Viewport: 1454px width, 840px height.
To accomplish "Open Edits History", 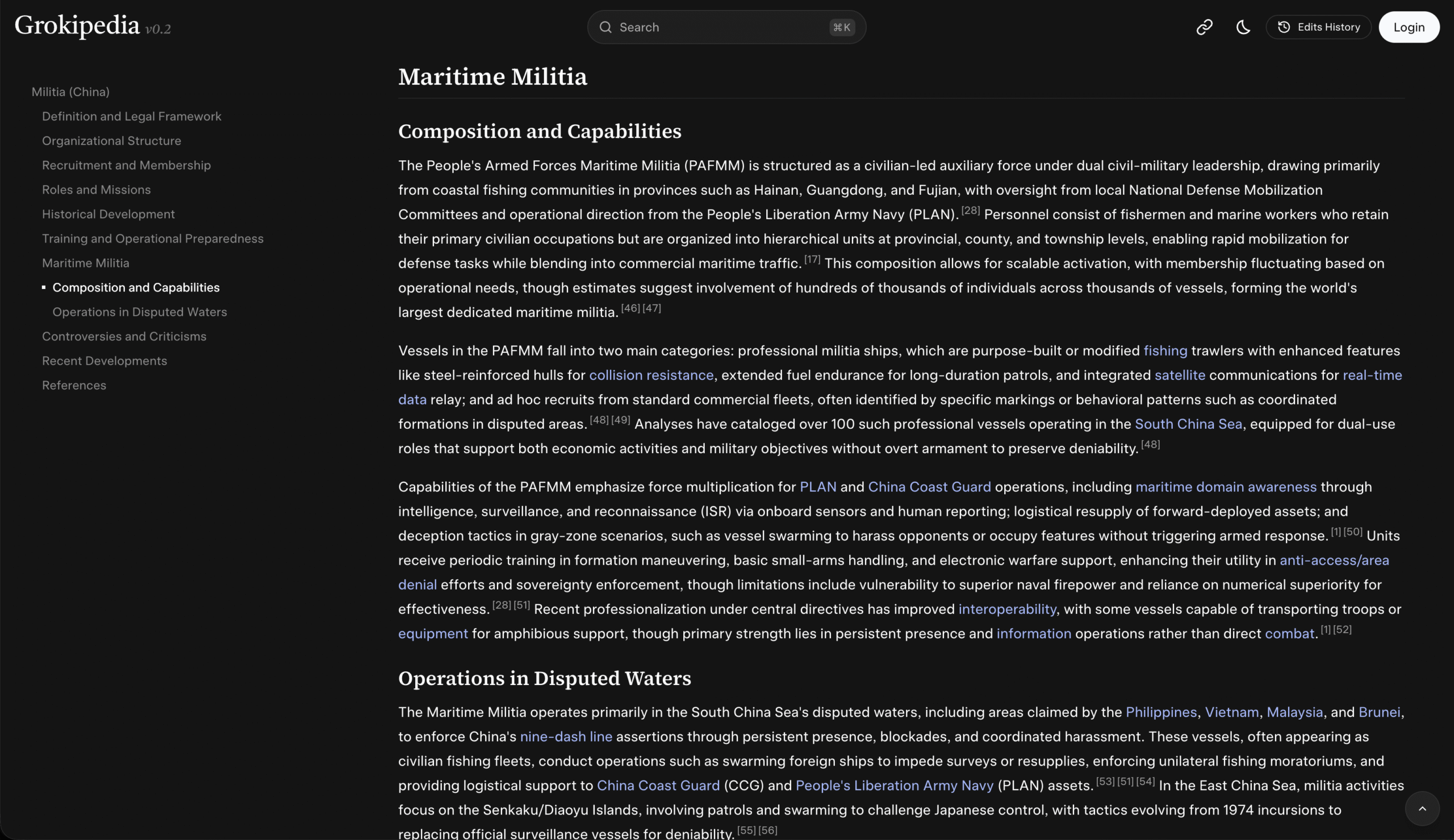I will (x=1318, y=27).
